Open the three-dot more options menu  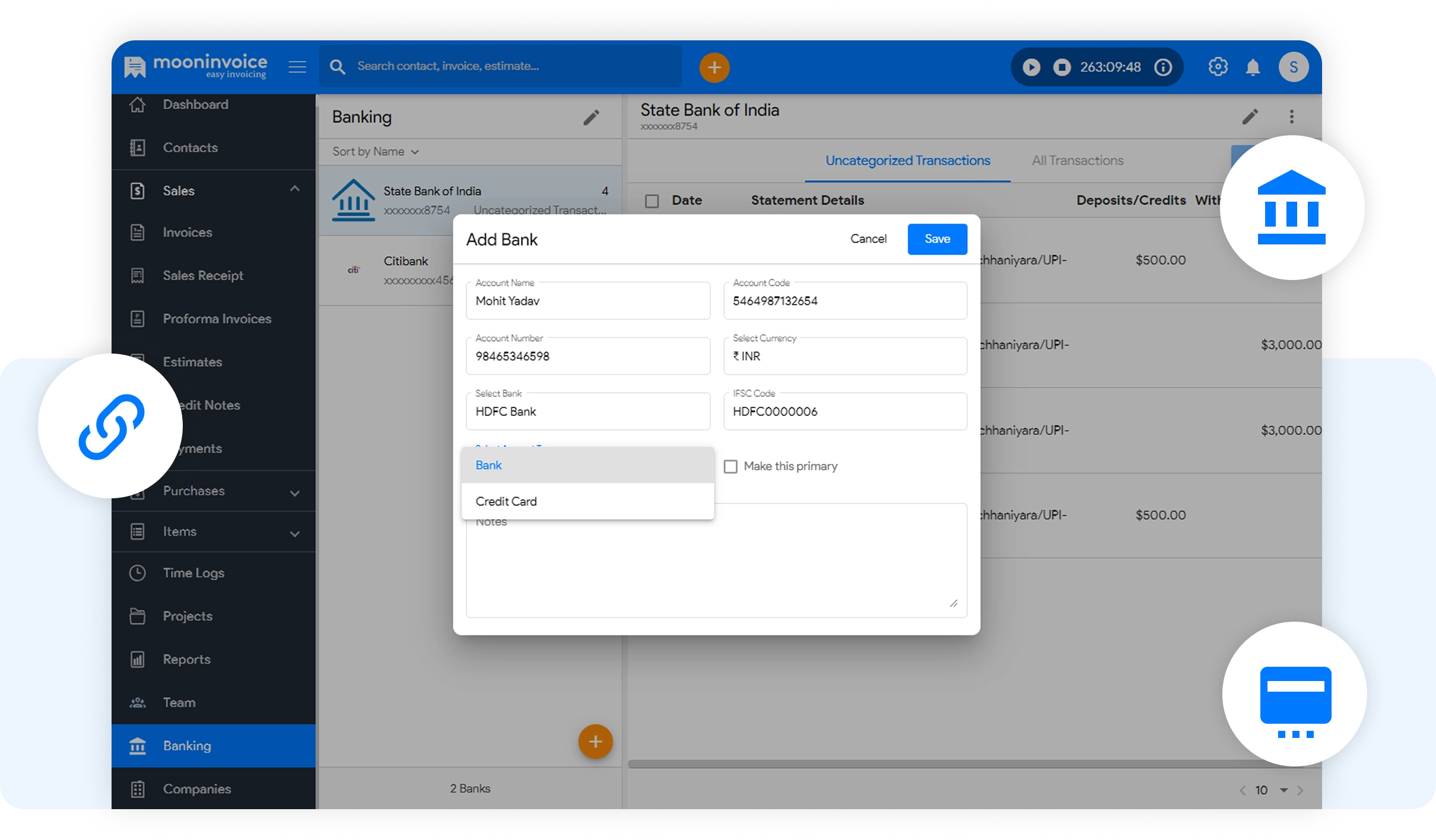(x=1291, y=116)
